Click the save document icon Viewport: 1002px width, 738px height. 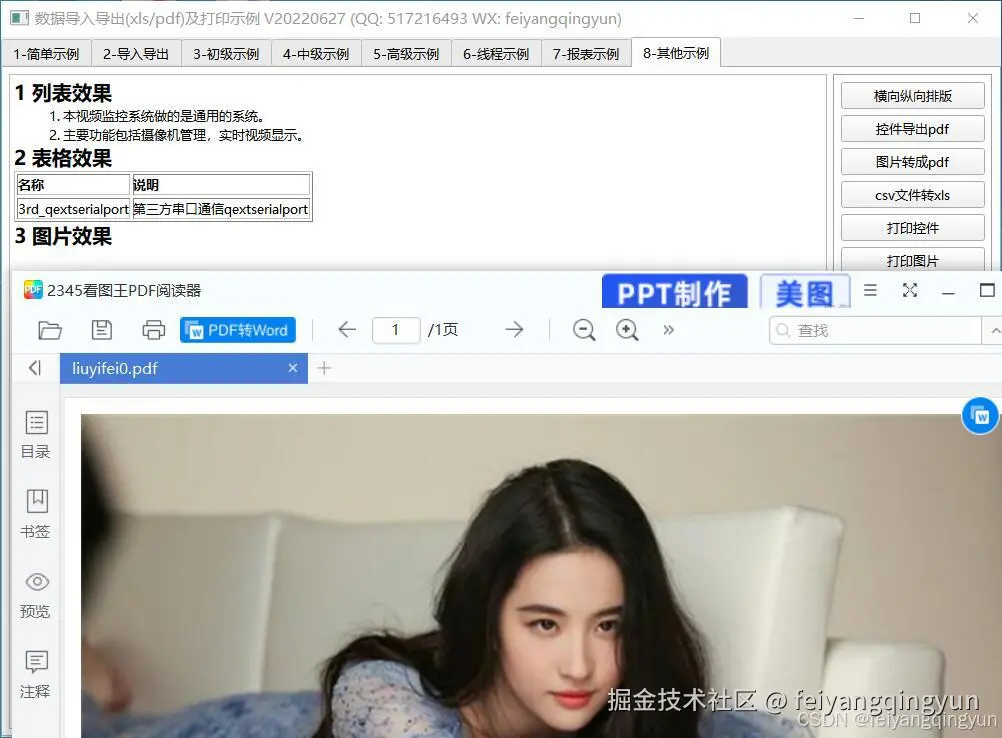[x=101, y=330]
